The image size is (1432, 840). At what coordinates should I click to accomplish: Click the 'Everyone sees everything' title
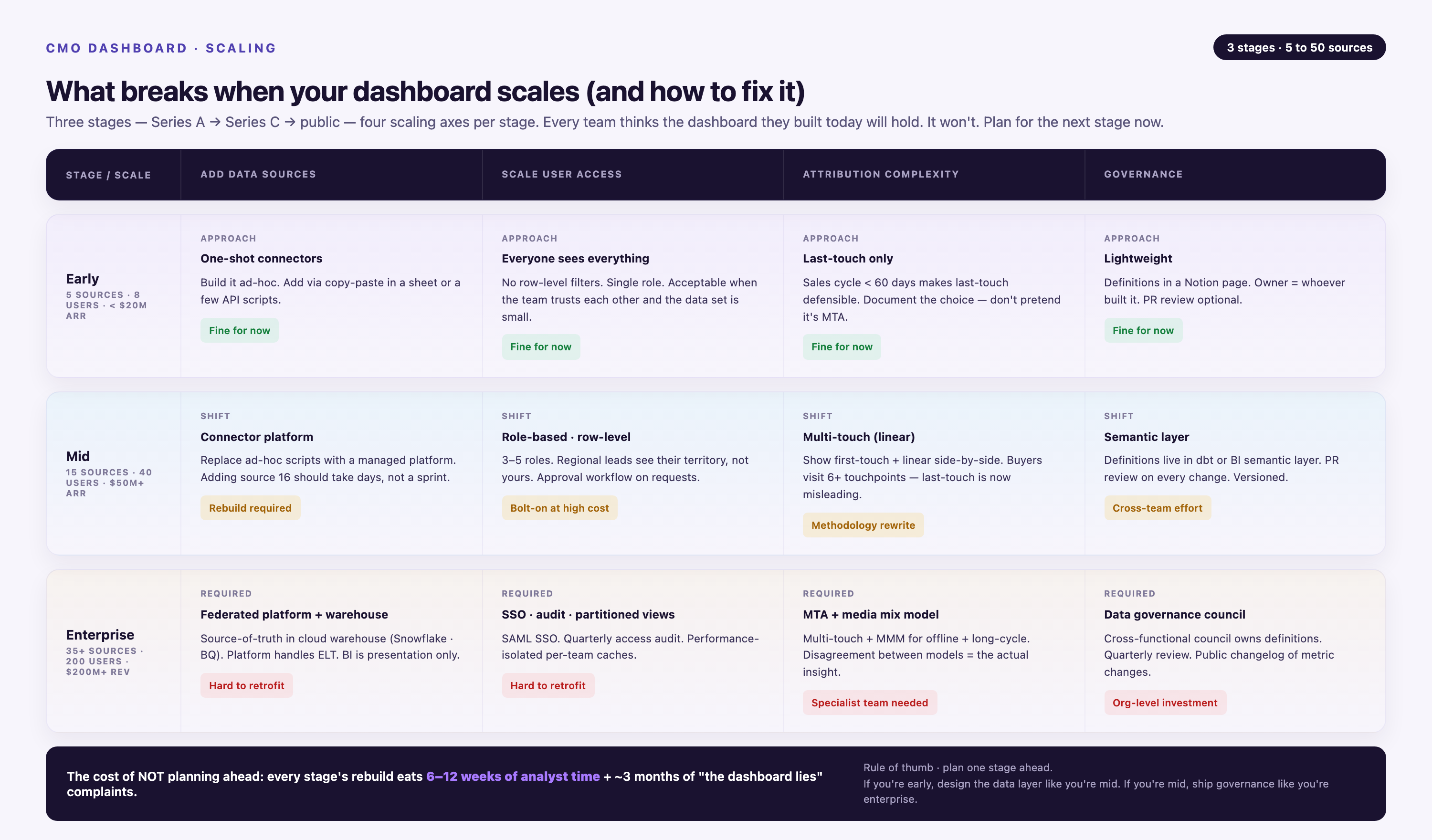coord(575,259)
